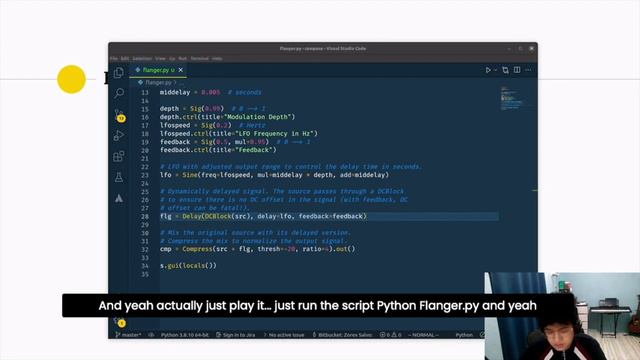Viewport: 640px width, 360px height.
Task: Open the File menu
Action: pos(114,58)
